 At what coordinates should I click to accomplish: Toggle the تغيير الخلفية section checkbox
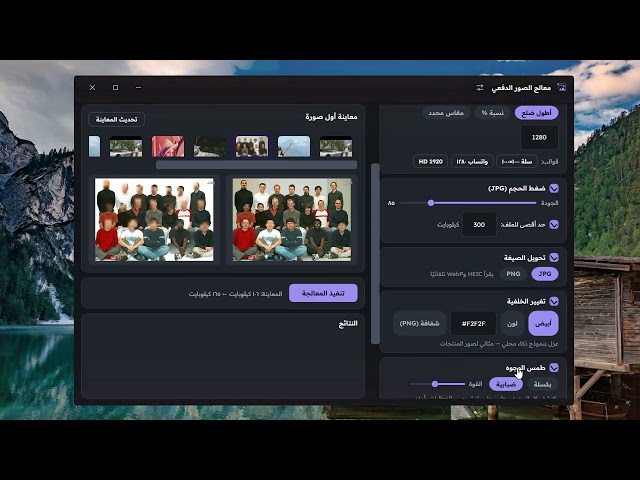coord(554,301)
